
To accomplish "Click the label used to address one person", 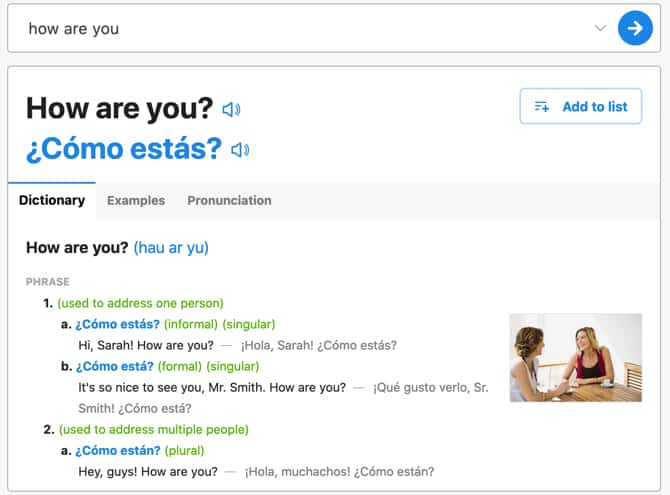I will tap(141, 303).
